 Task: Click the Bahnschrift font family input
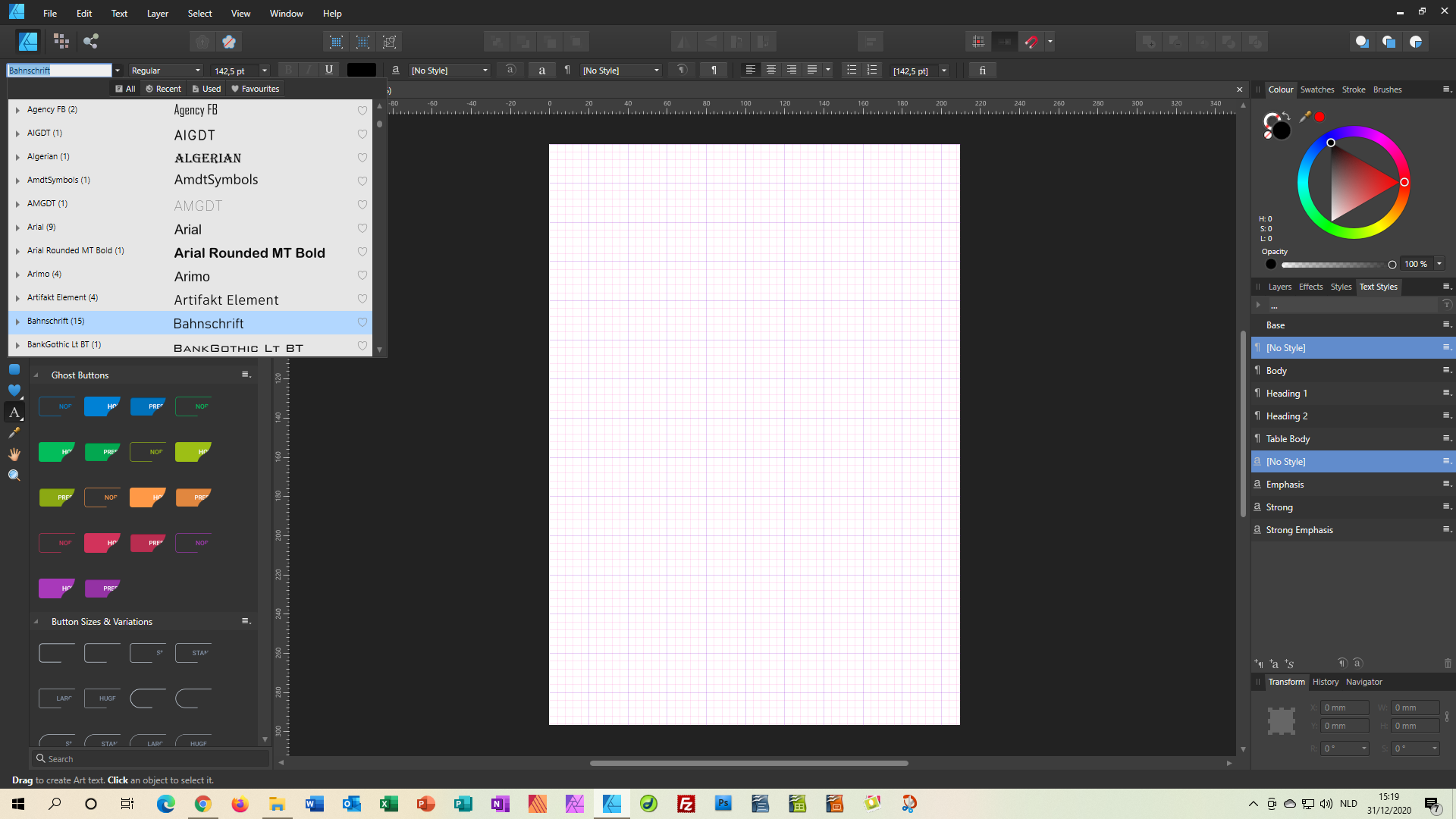click(x=59, y=71)
